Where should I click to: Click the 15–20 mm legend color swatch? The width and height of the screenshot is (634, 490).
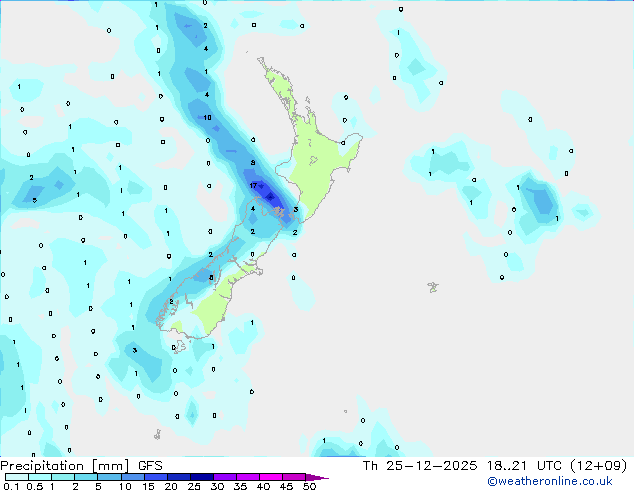(156, 477)
